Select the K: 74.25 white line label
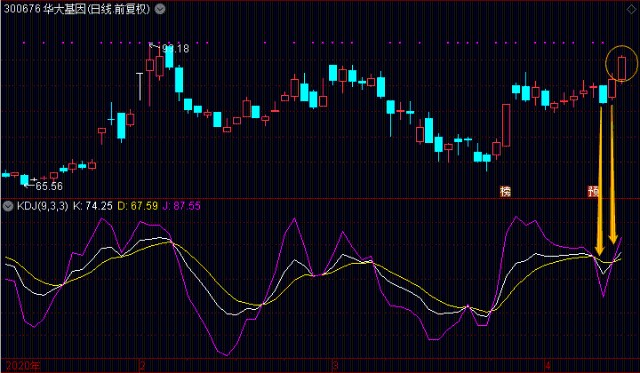640x373 pixels. pyautogui.click(x=92, y=206)
